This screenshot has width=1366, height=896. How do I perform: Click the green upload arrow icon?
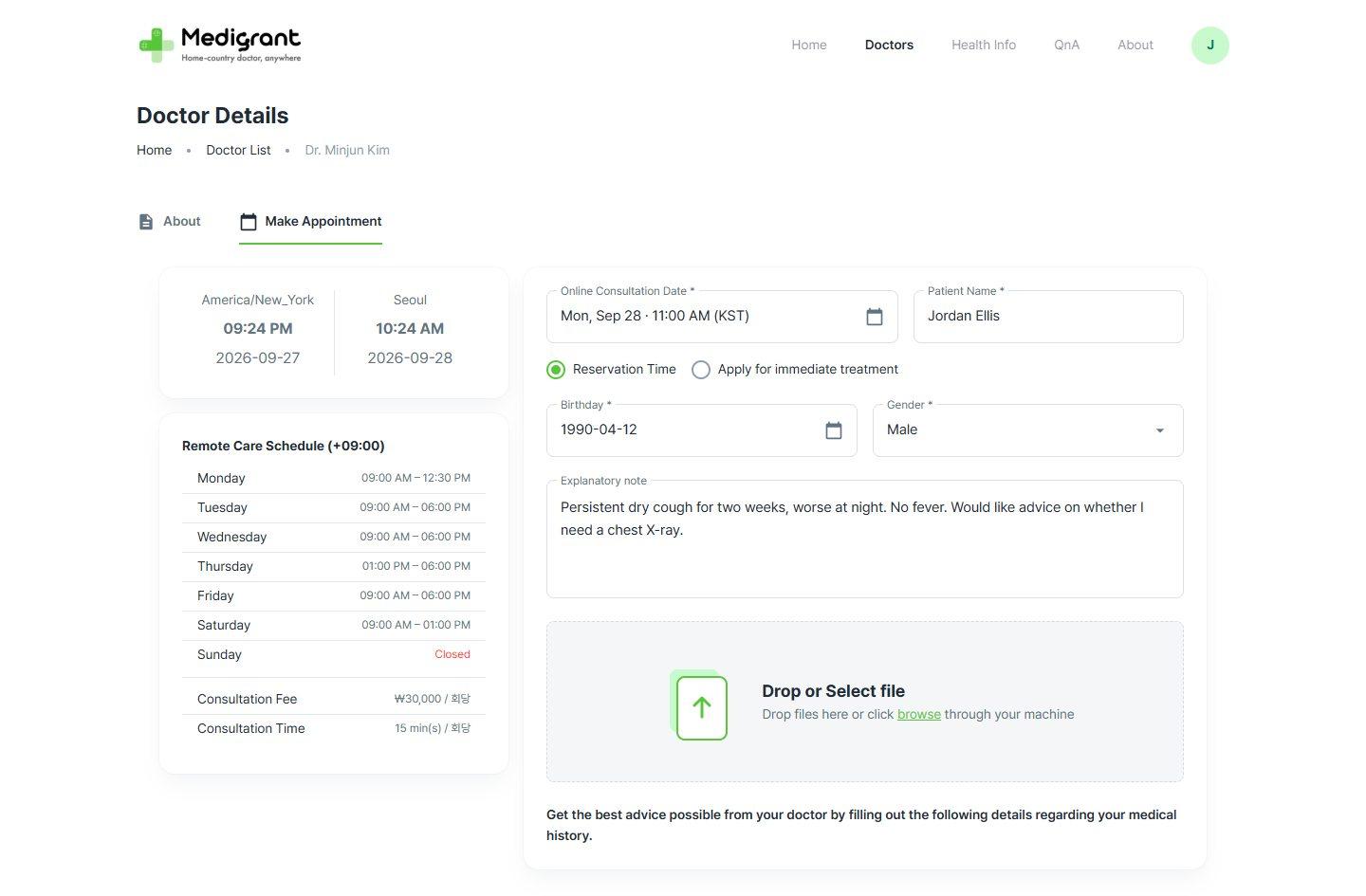click(x=701, y=706)
